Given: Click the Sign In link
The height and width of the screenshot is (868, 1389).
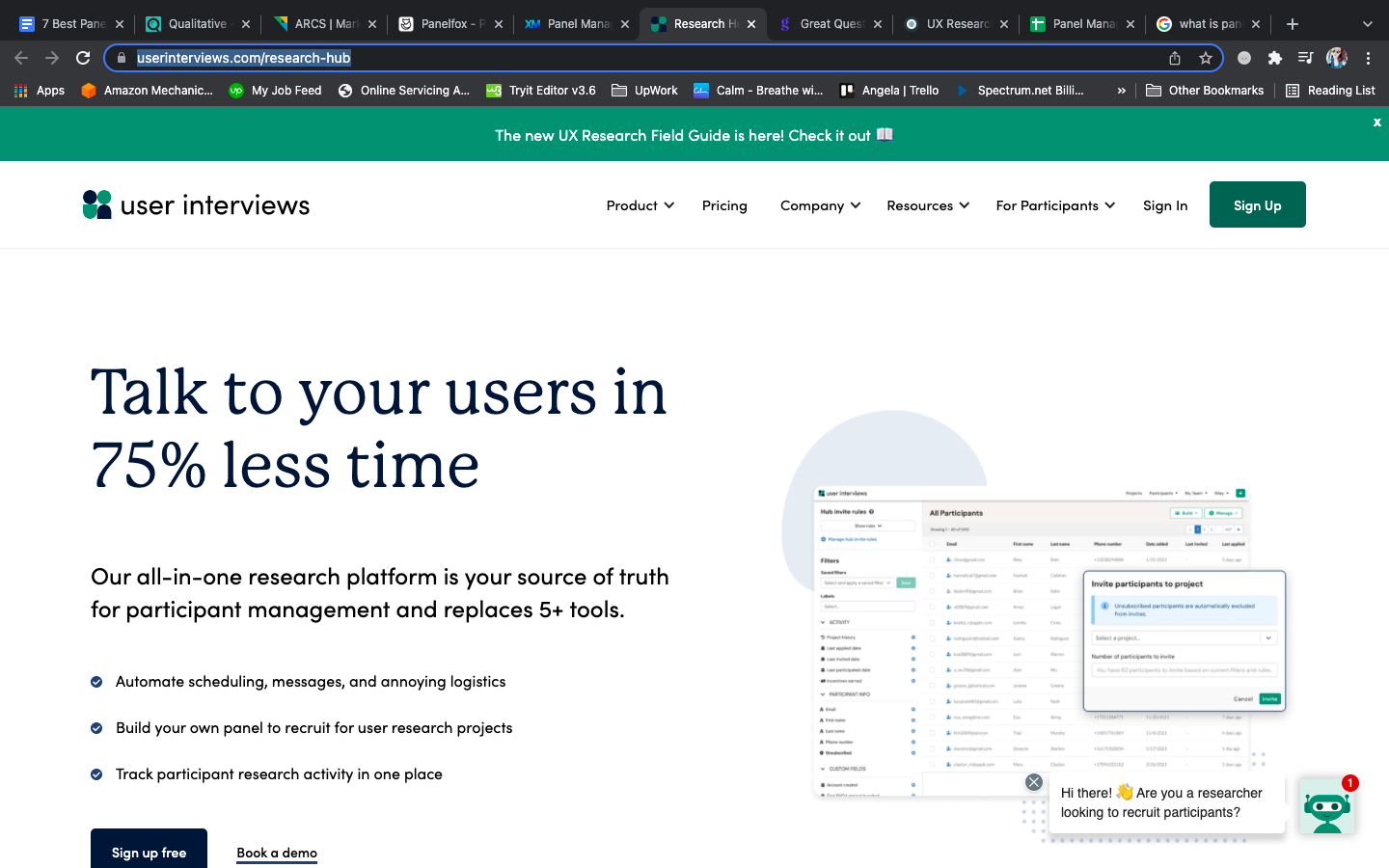Looking at the screenshot, I should pyautogui.click(x=1165, y=205).
